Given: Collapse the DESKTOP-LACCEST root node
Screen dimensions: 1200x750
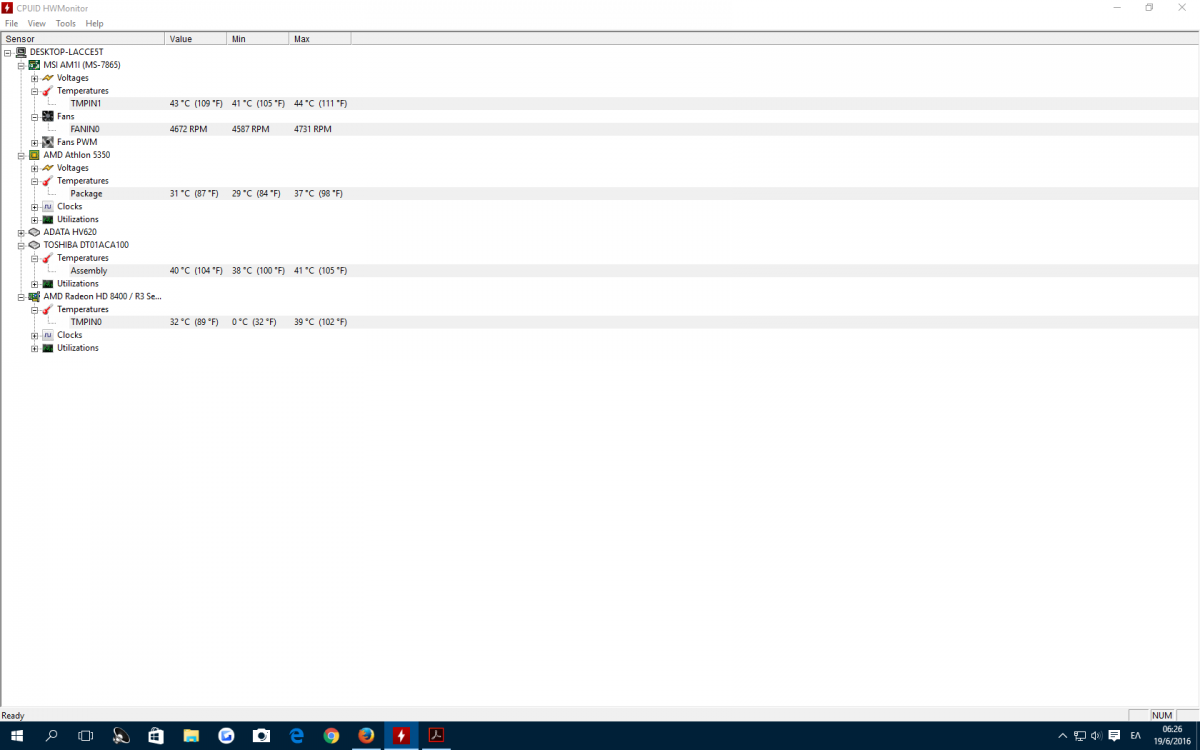Looking at the screenshot, I should (x=8, y=52).
